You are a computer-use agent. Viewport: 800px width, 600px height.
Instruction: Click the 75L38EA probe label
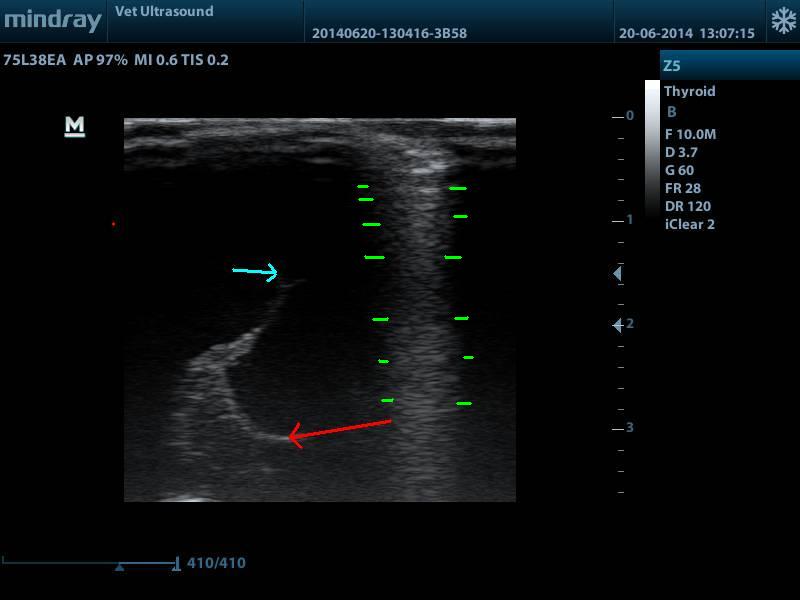[35, 60]
